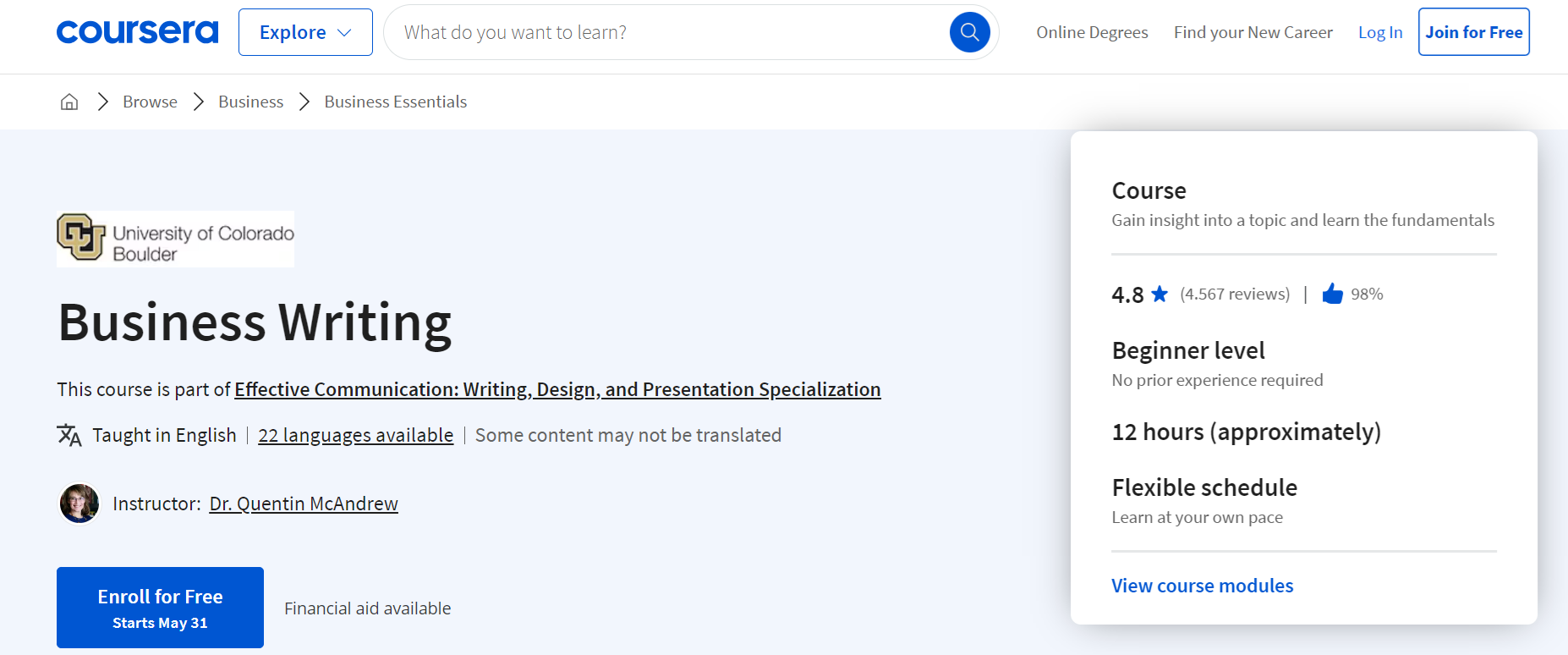Click 'Gain insight into a topic' description

pos(1302,220)
